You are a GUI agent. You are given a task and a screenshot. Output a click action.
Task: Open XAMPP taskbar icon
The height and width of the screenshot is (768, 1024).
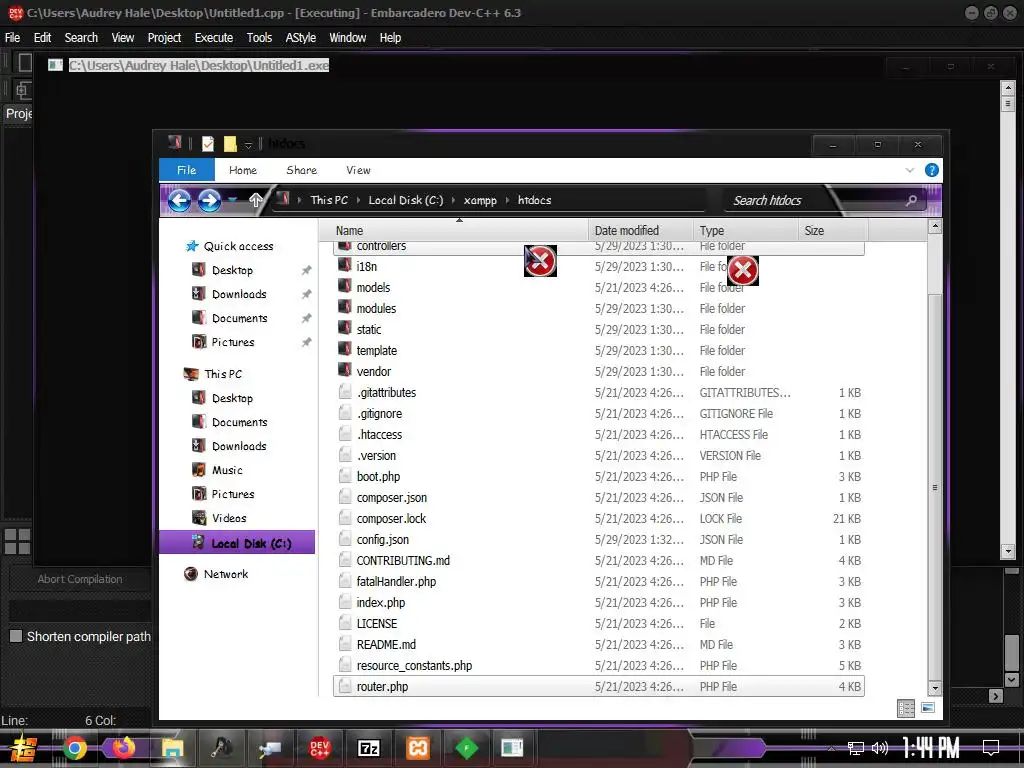(x=417, y=748)
